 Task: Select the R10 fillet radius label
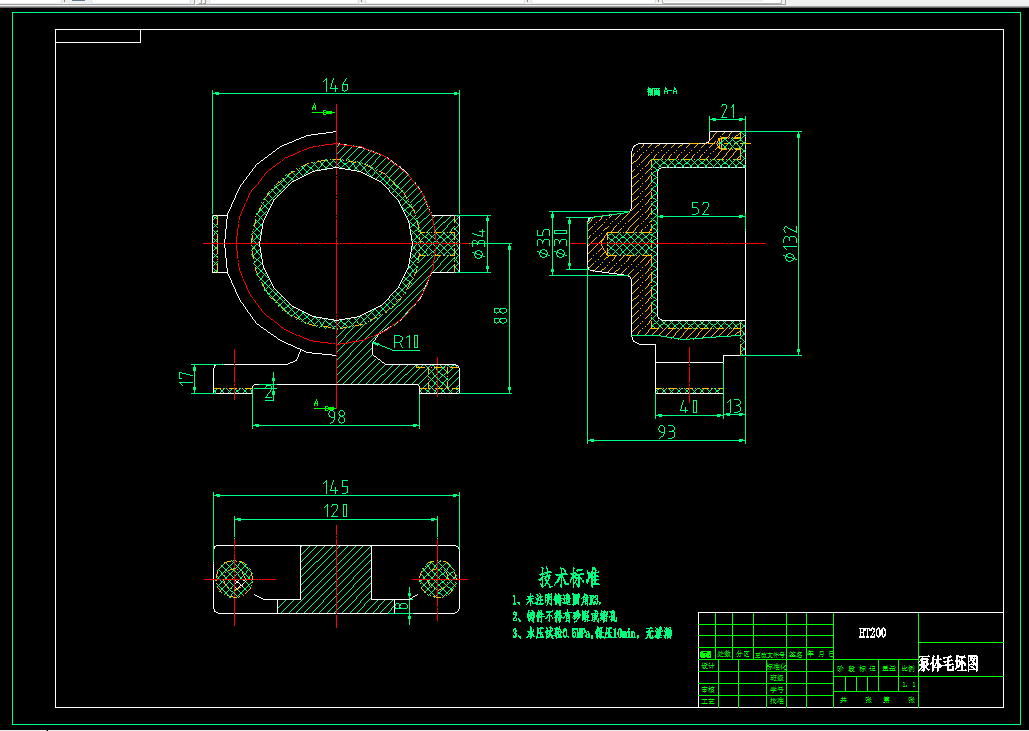click(406, 342)
